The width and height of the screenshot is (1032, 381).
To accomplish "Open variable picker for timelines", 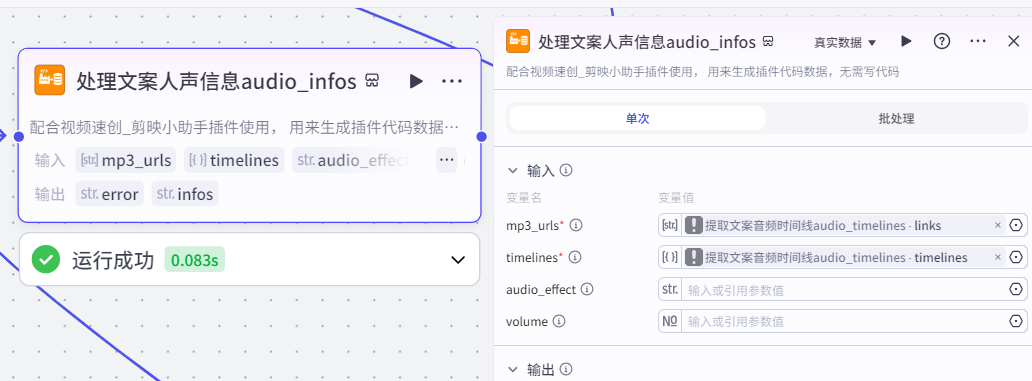I will pos(1017,257).
